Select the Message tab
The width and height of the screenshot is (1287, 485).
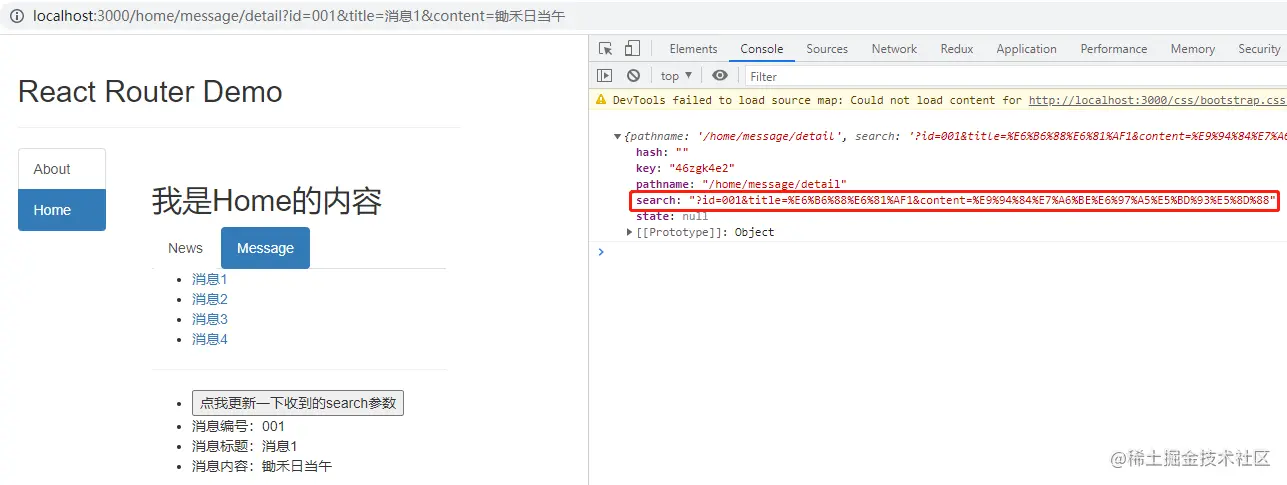coord(265,248)
